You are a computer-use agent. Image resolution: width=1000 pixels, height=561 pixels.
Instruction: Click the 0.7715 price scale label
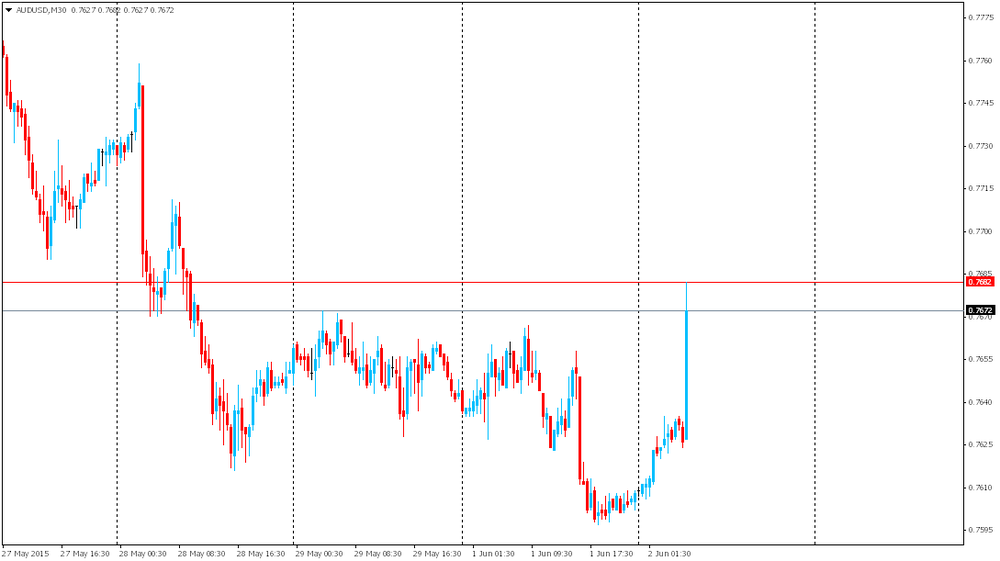(x=981, y=188)
